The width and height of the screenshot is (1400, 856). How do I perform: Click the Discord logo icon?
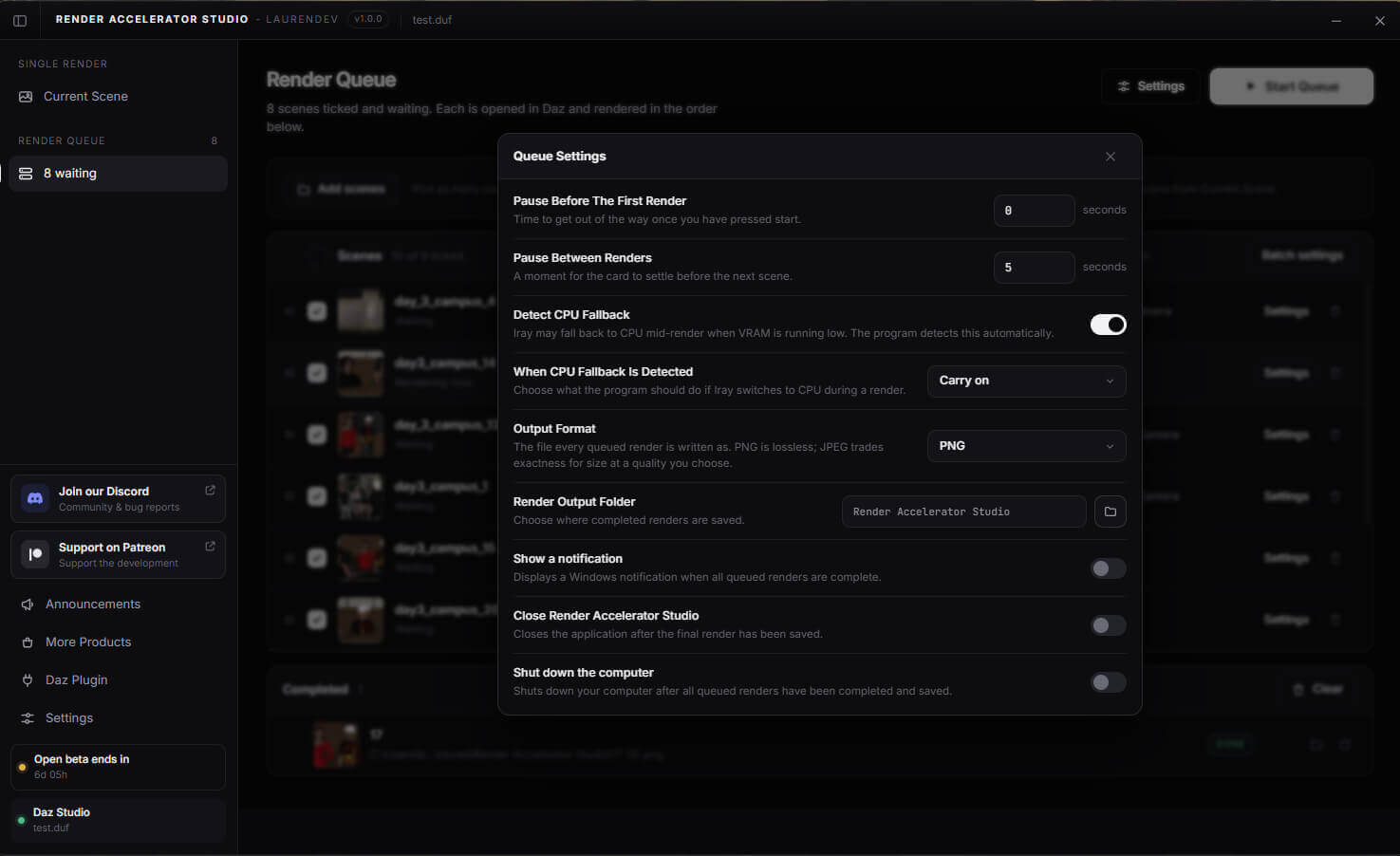point(35,498)
